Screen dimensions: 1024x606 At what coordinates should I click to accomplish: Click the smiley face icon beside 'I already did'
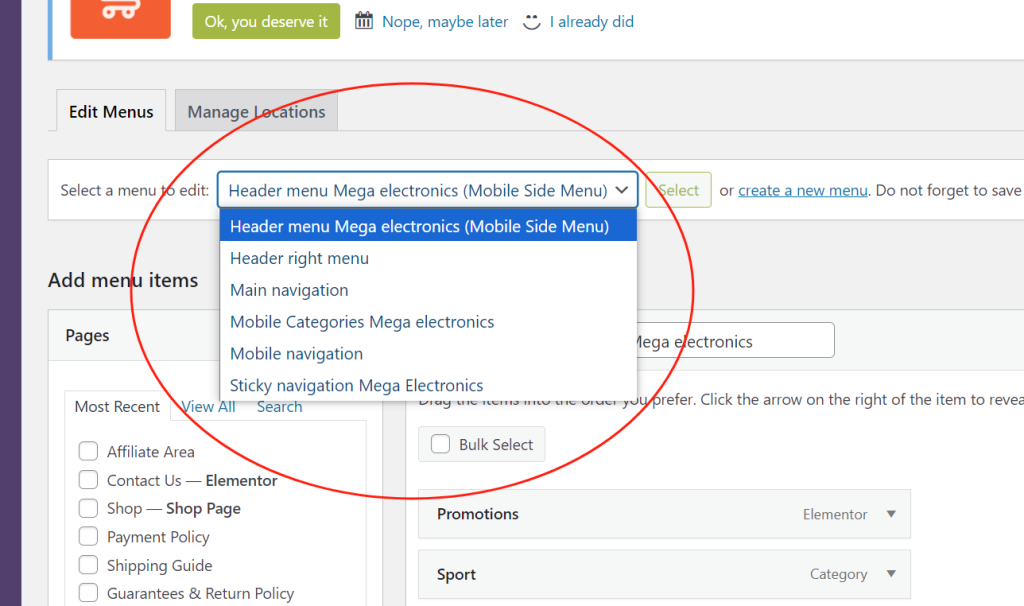coord(532,21)
